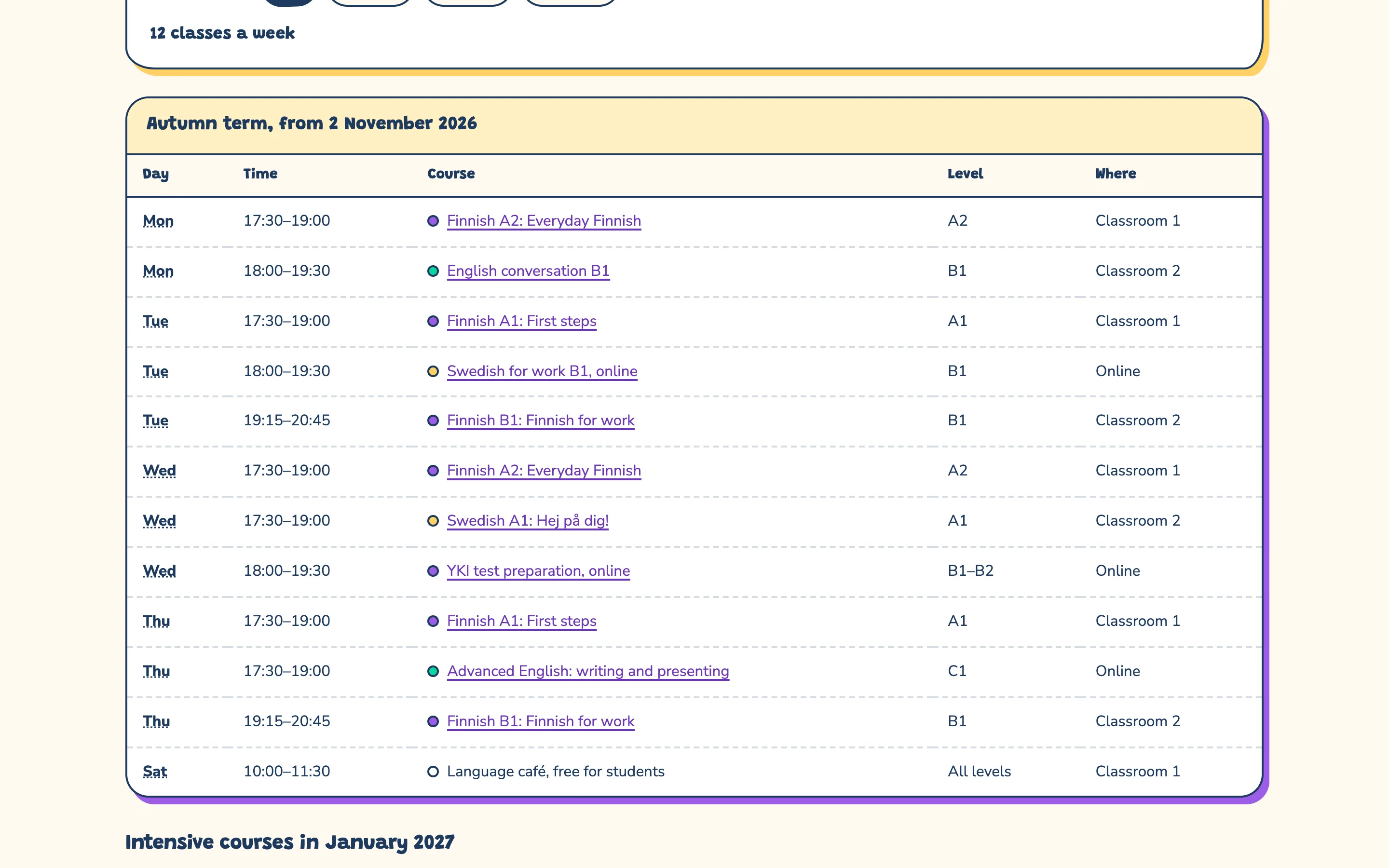Click the 'B1–B2' level cell
Viewport: 1389px width, 868px height.
click(x=970, y=570)
